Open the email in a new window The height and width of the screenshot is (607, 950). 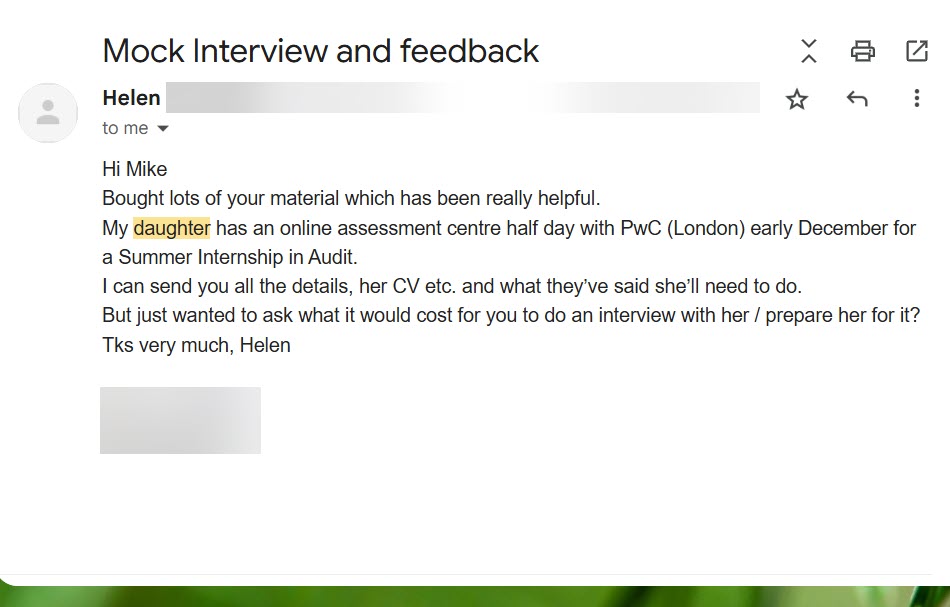tap(916, 51)
